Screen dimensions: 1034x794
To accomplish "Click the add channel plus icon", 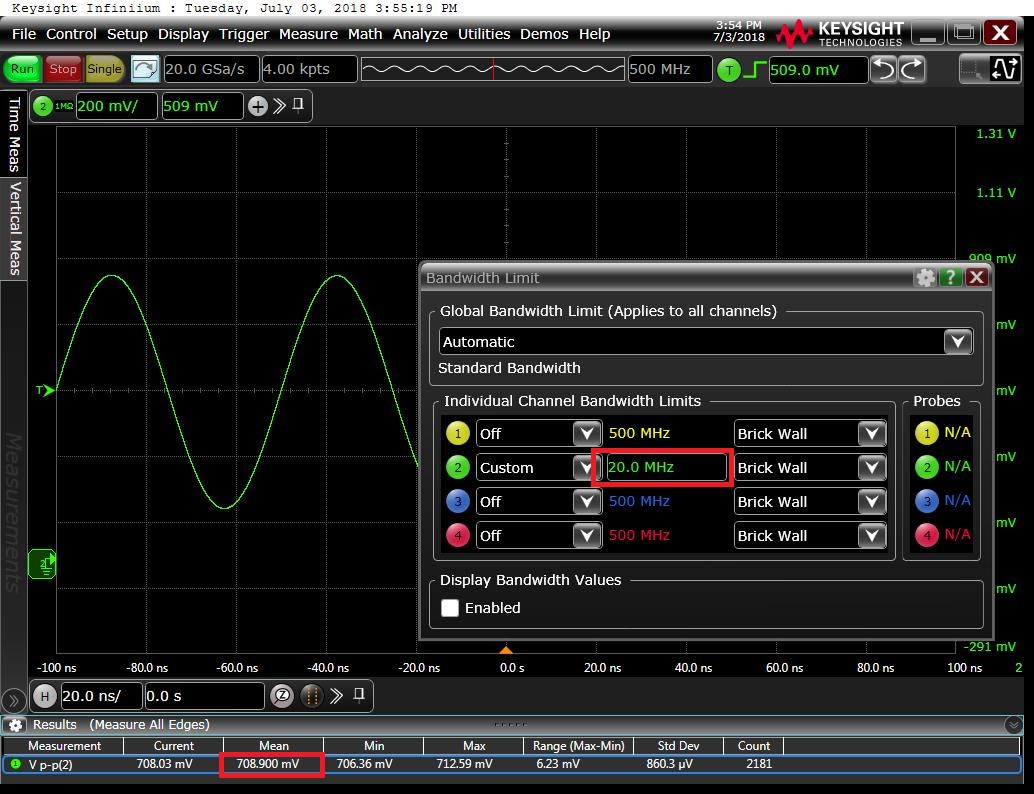I will (x=257, y=106).
